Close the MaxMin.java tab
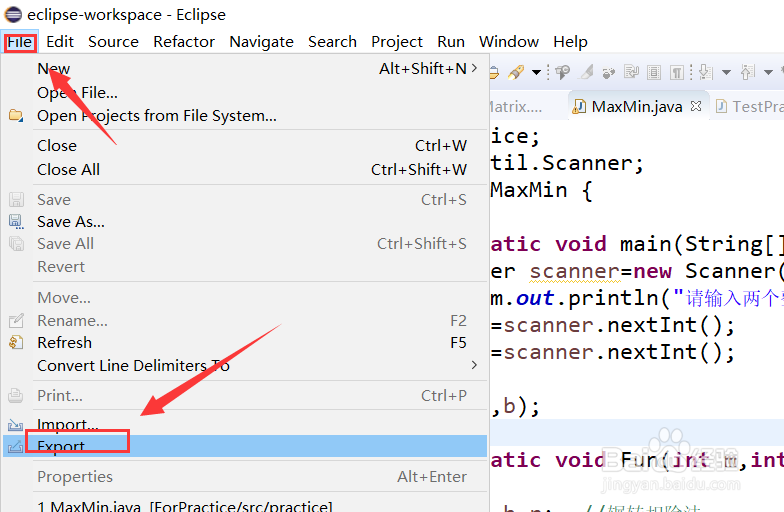The image size is (784, 512). [696, 105]
